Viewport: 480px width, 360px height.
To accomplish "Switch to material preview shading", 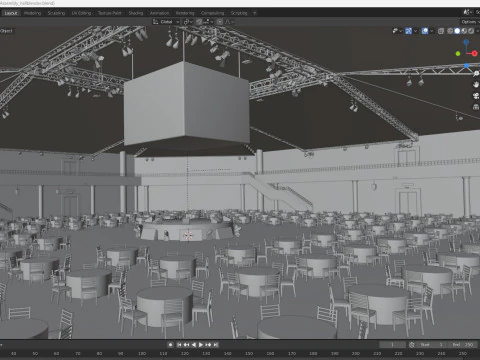I will pos(464,31).
